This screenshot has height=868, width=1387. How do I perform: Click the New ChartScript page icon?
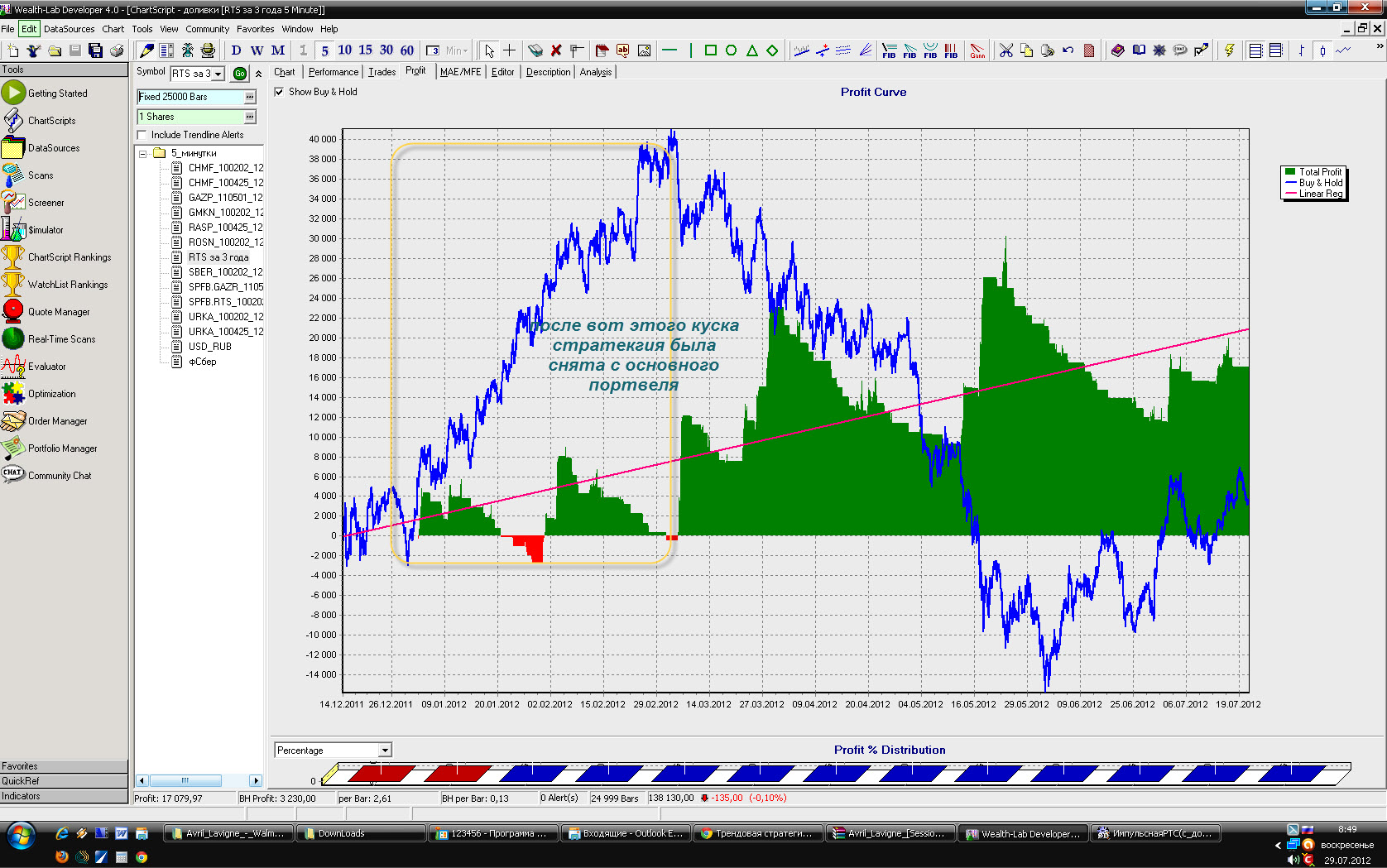point(12,50)
